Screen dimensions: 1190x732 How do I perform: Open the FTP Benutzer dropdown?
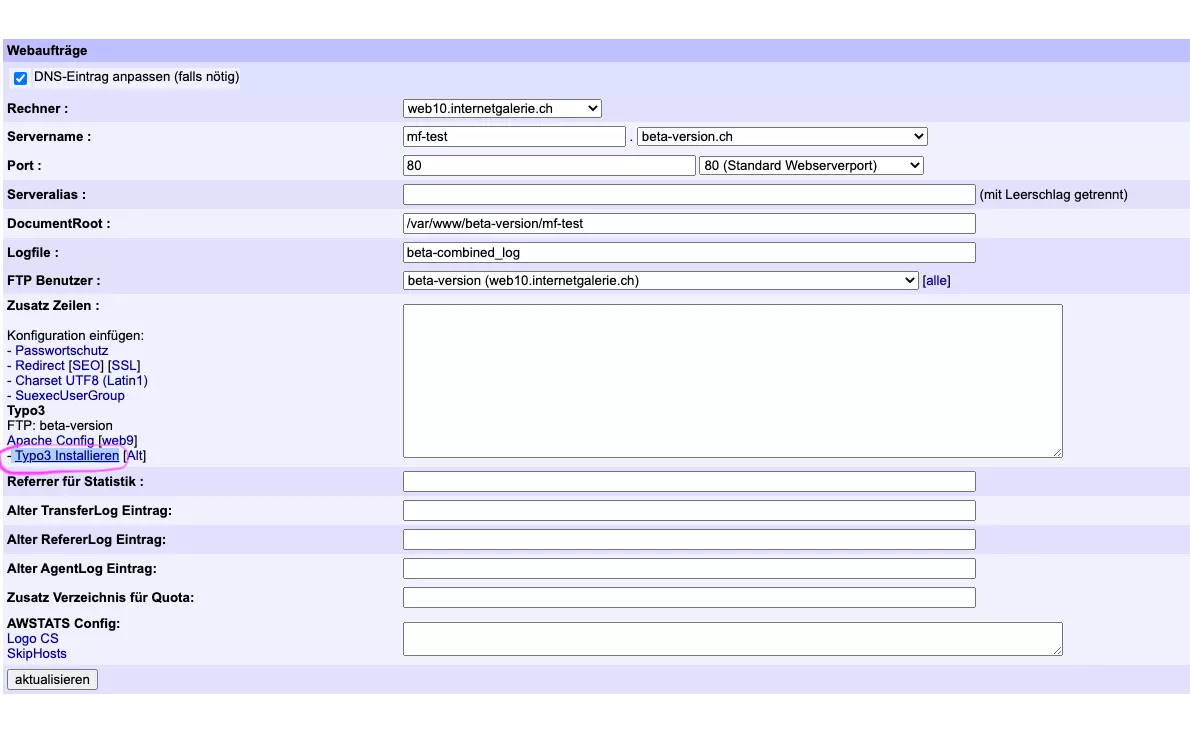click(660, 281)
